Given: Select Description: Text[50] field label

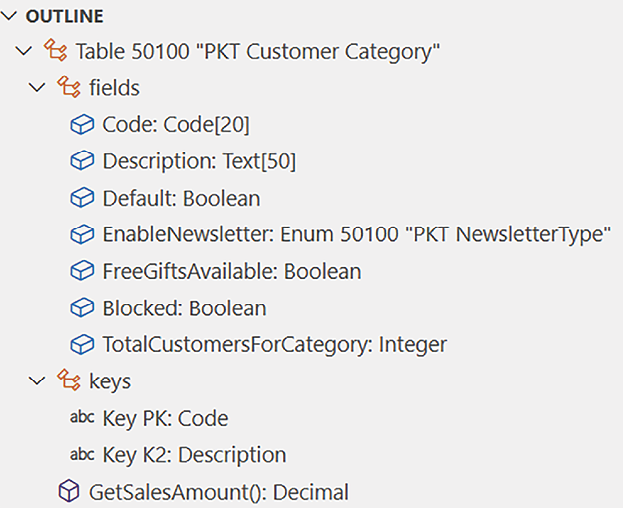Looking at the screenshot, I should point(199,162).
